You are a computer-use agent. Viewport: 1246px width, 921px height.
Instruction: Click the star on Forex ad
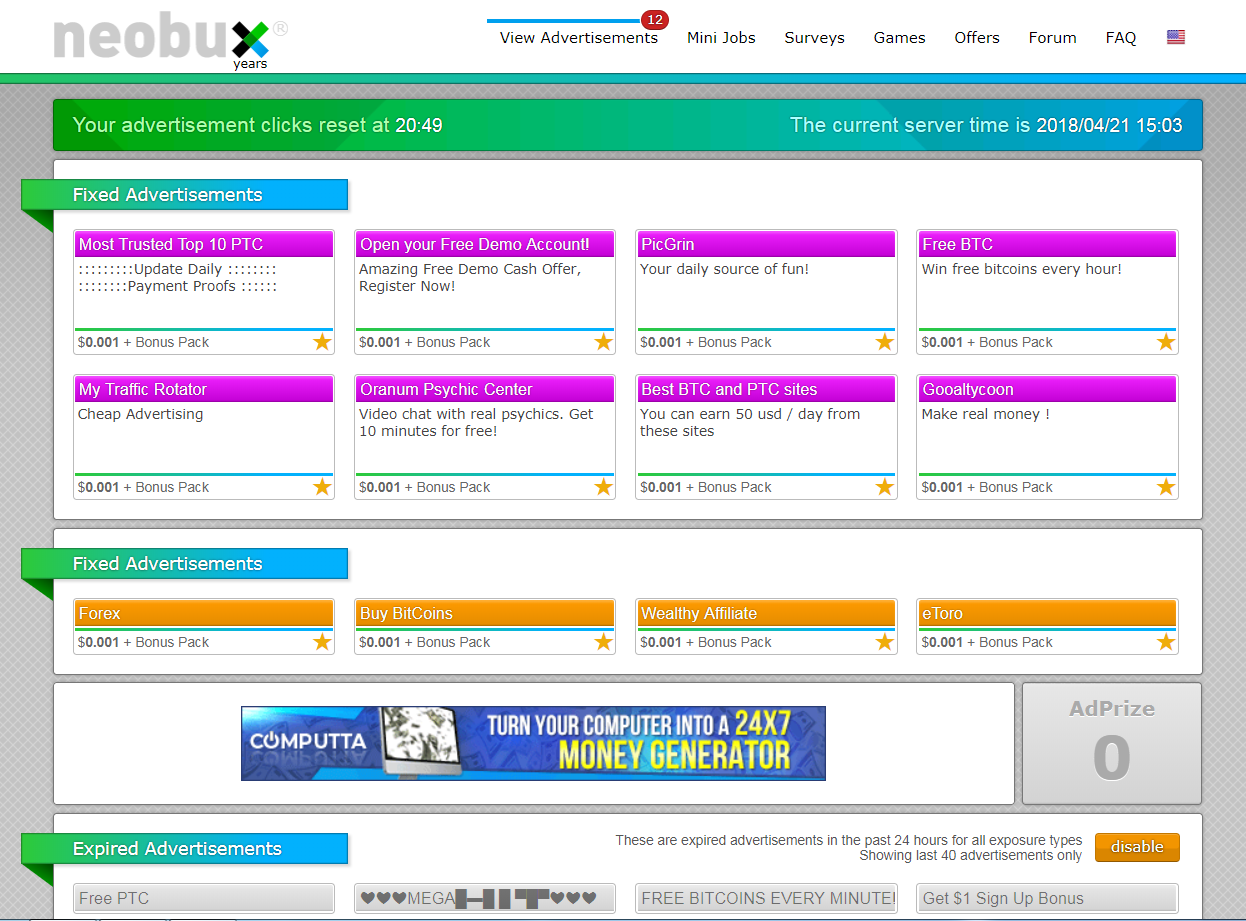click(322, 642)
